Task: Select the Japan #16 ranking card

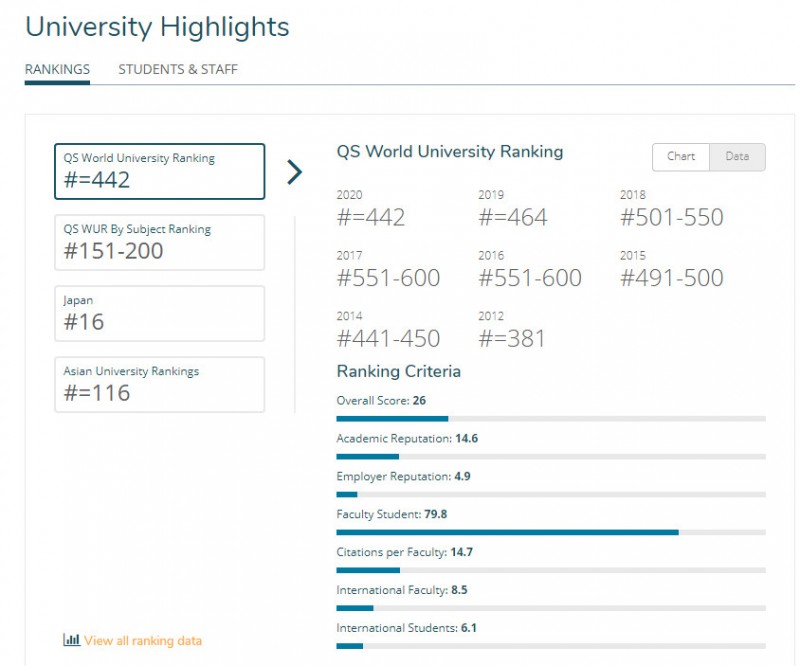Action: (x=159, y=313)
